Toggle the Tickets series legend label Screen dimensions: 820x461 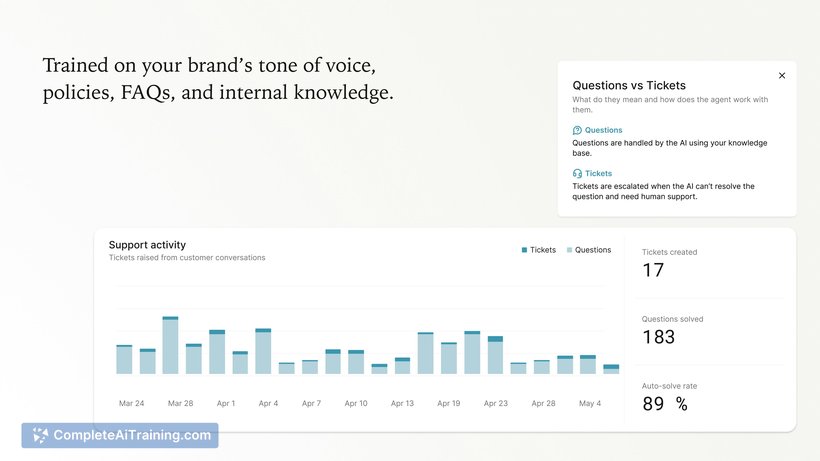[x=543, y=250]
